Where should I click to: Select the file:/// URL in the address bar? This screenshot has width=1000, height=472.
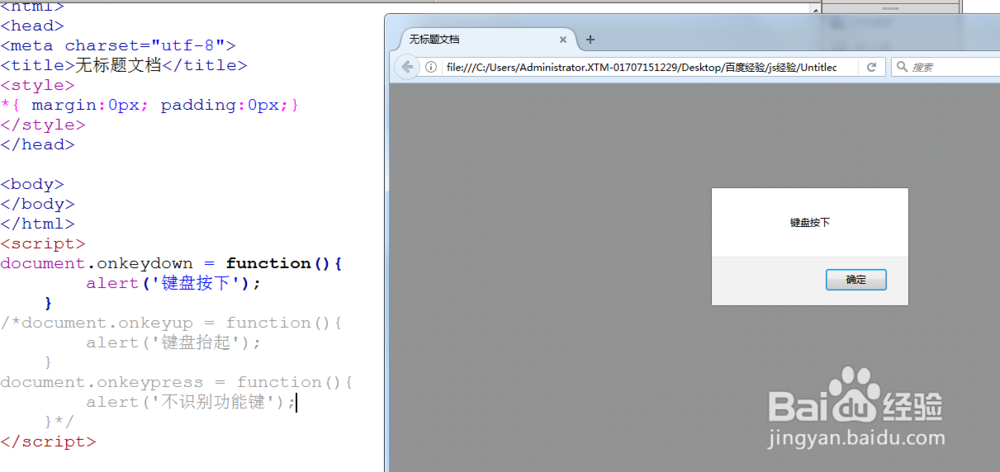[x=642, y=67]
